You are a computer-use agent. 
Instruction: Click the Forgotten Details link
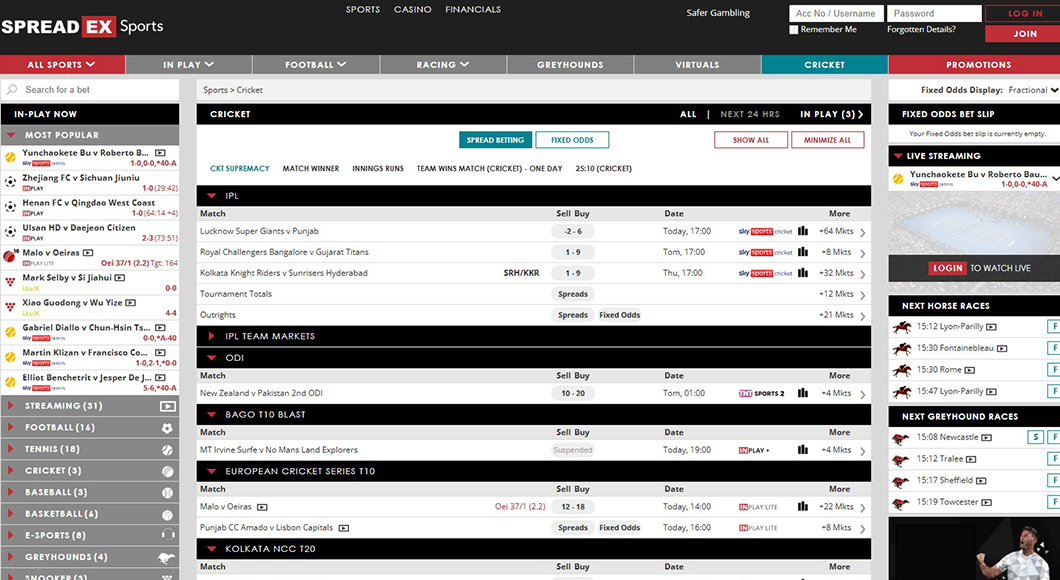click(920, 30)
